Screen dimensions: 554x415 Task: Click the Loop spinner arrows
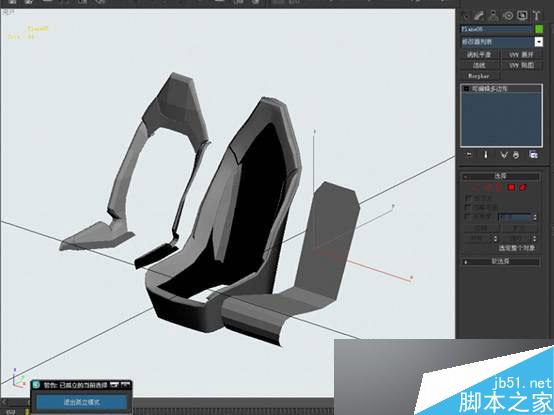point(535,238)
